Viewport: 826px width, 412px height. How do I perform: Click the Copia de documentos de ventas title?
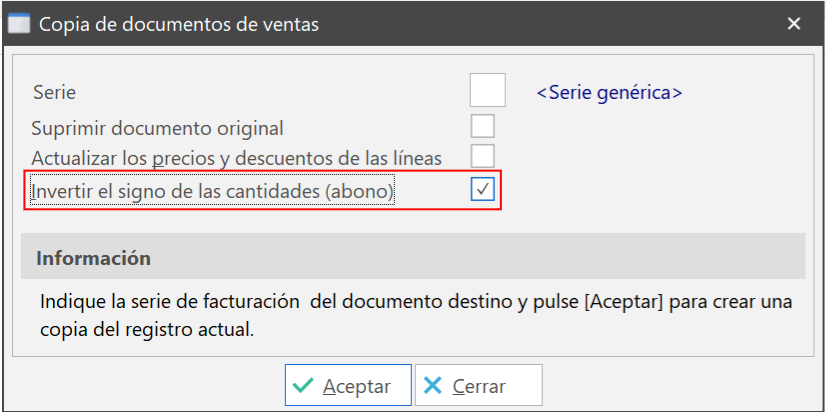coord(179,24)
